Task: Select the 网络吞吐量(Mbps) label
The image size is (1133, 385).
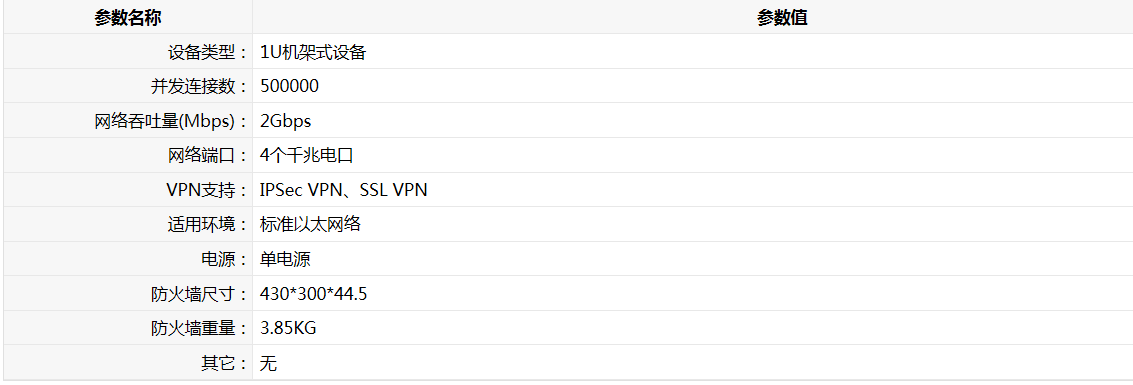Action: point(171,121)
